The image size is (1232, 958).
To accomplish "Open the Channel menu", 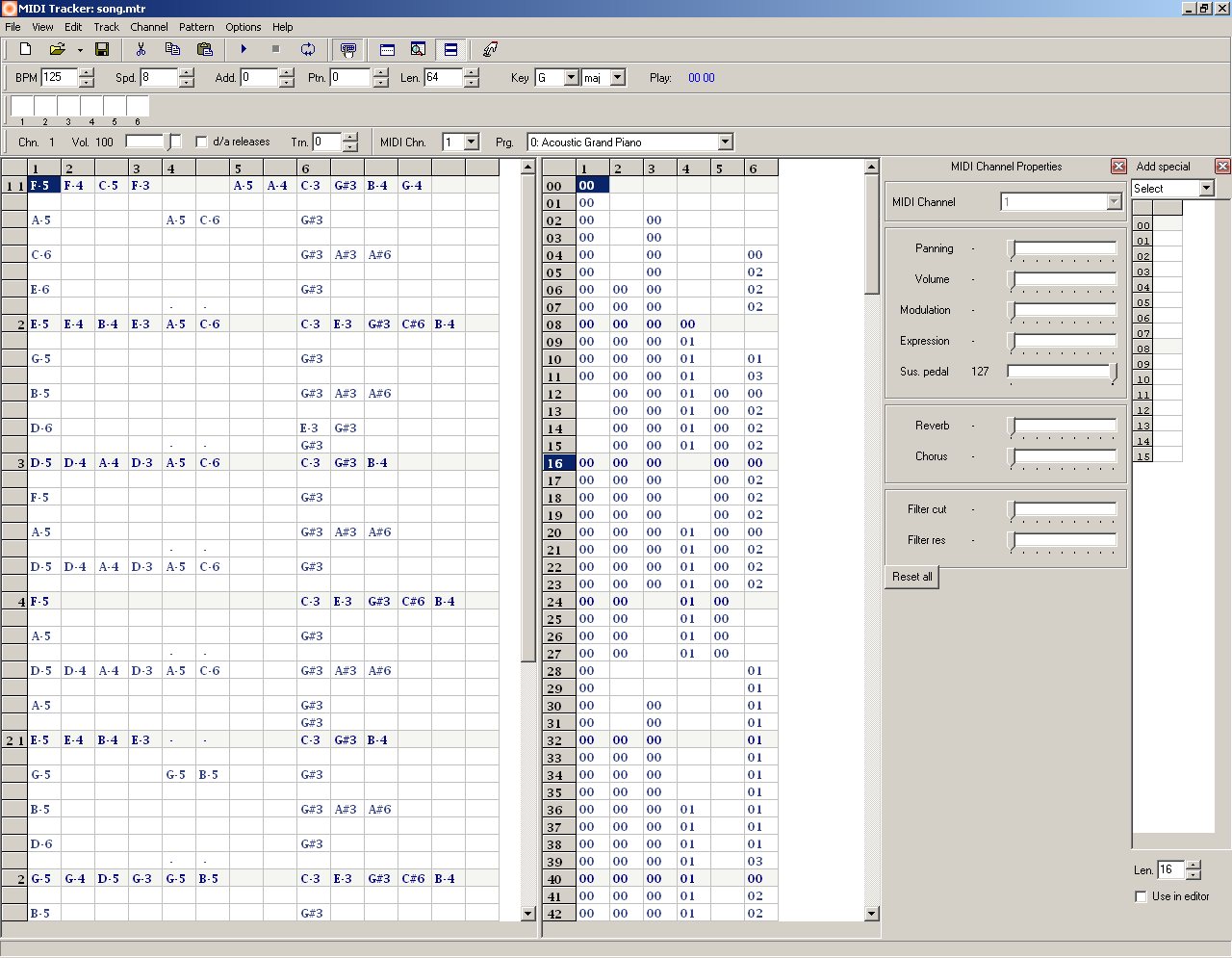I will point(148,27).
